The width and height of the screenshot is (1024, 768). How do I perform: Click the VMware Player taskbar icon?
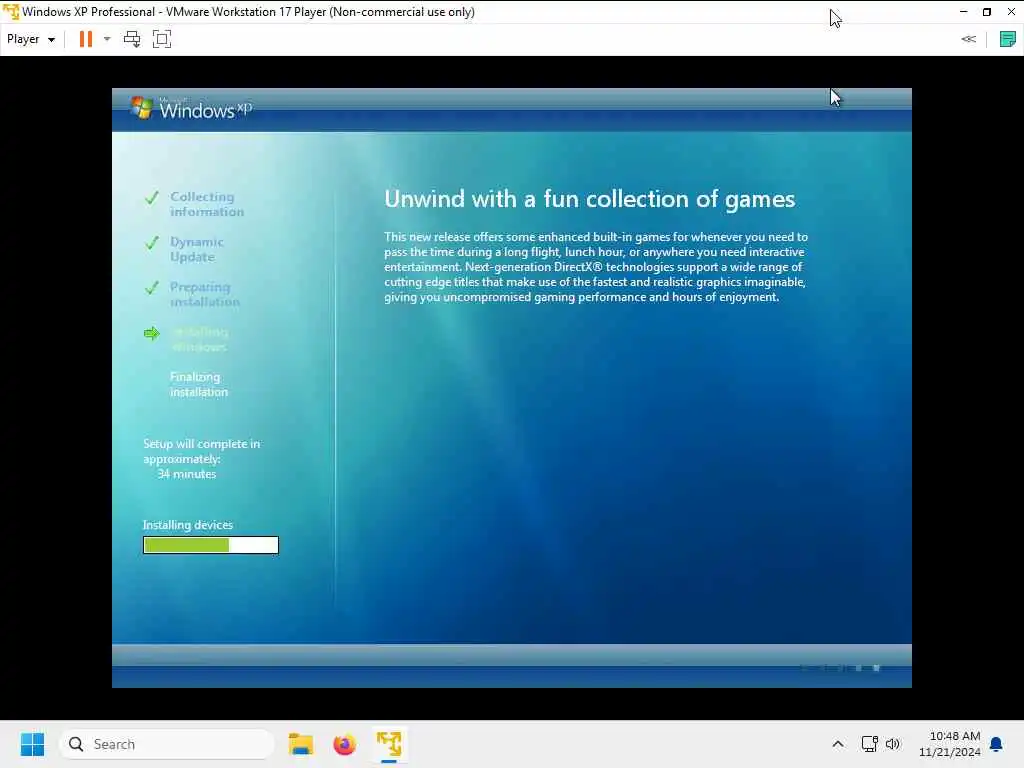pyautogui.click(x=389, y=744)
